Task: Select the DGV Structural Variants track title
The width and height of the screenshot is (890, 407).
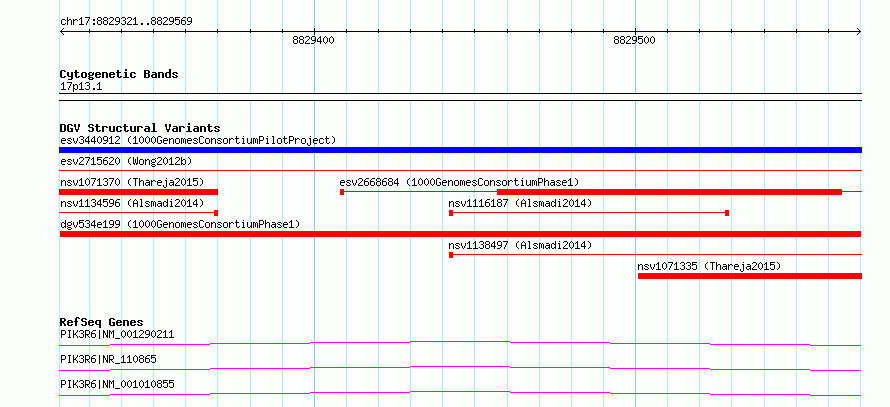Action: [140, 128]
